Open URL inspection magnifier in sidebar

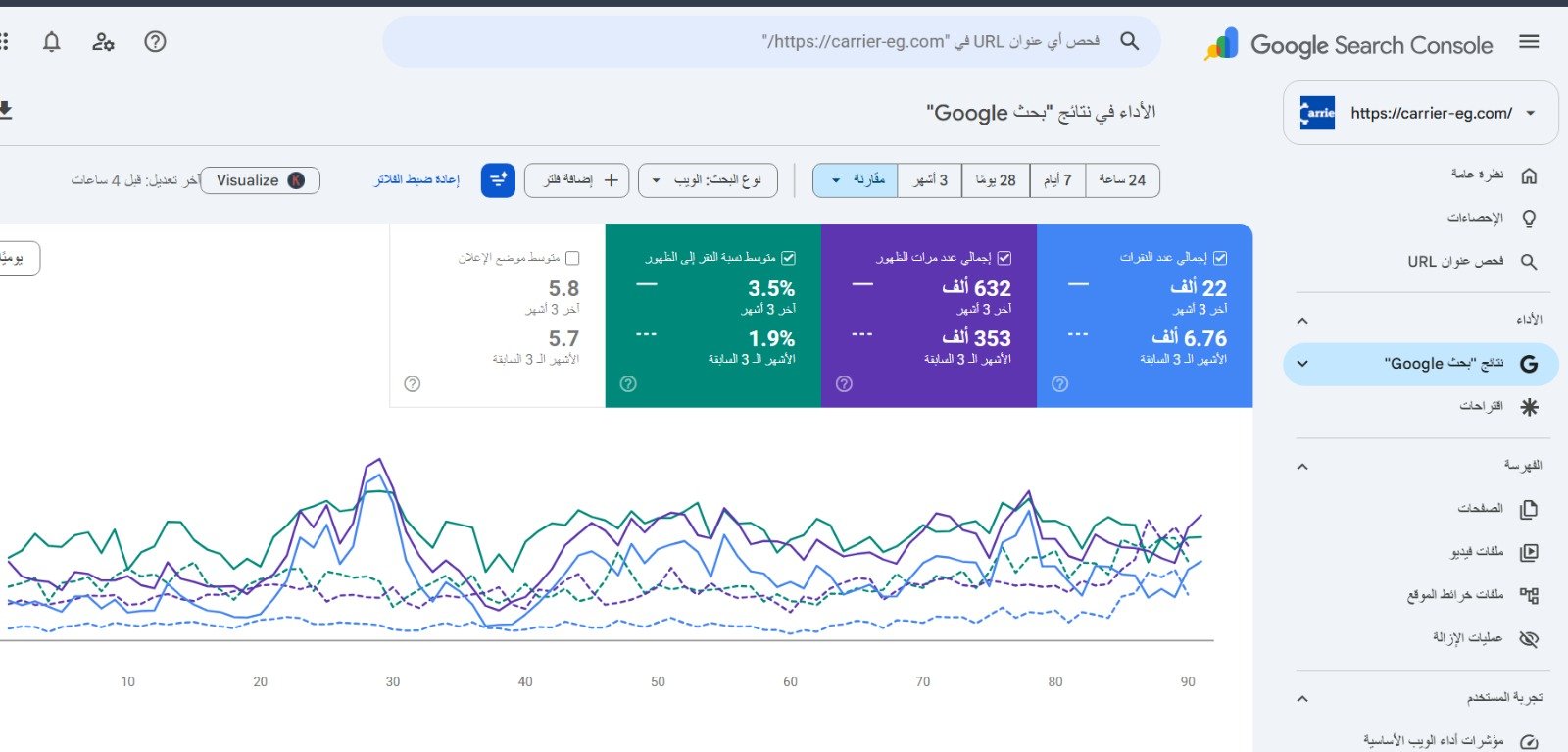[1529, 262]
